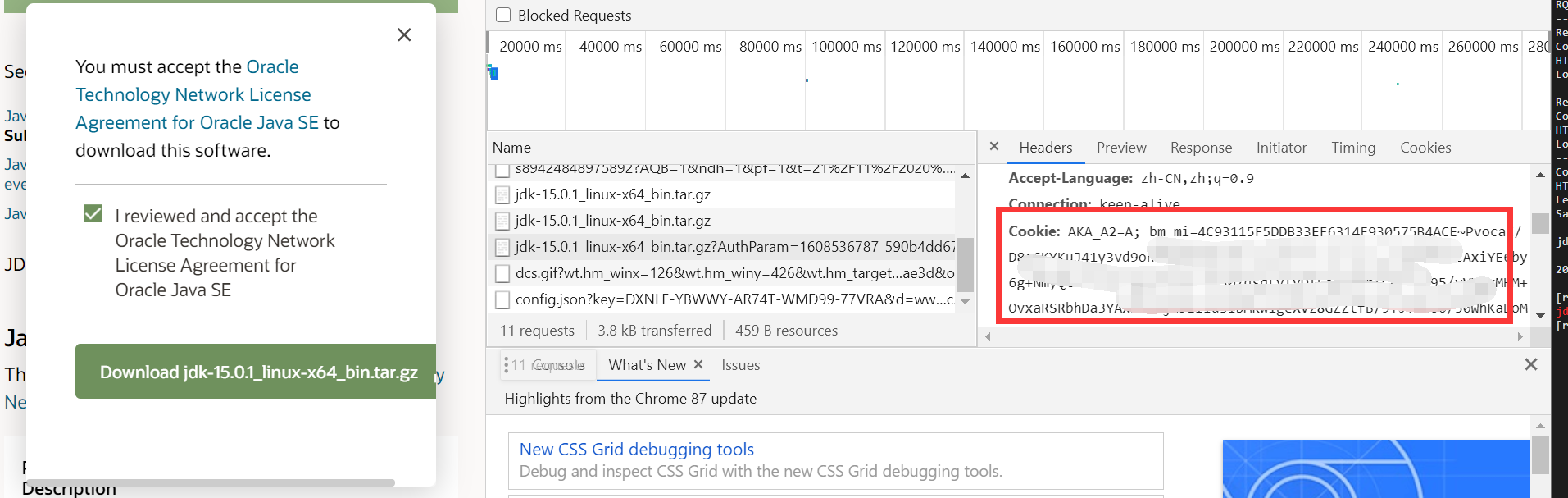This screenshot has width=1568, height=498.
Task: Click the 200000 ms timeline marker
Action: (1244, 47)
